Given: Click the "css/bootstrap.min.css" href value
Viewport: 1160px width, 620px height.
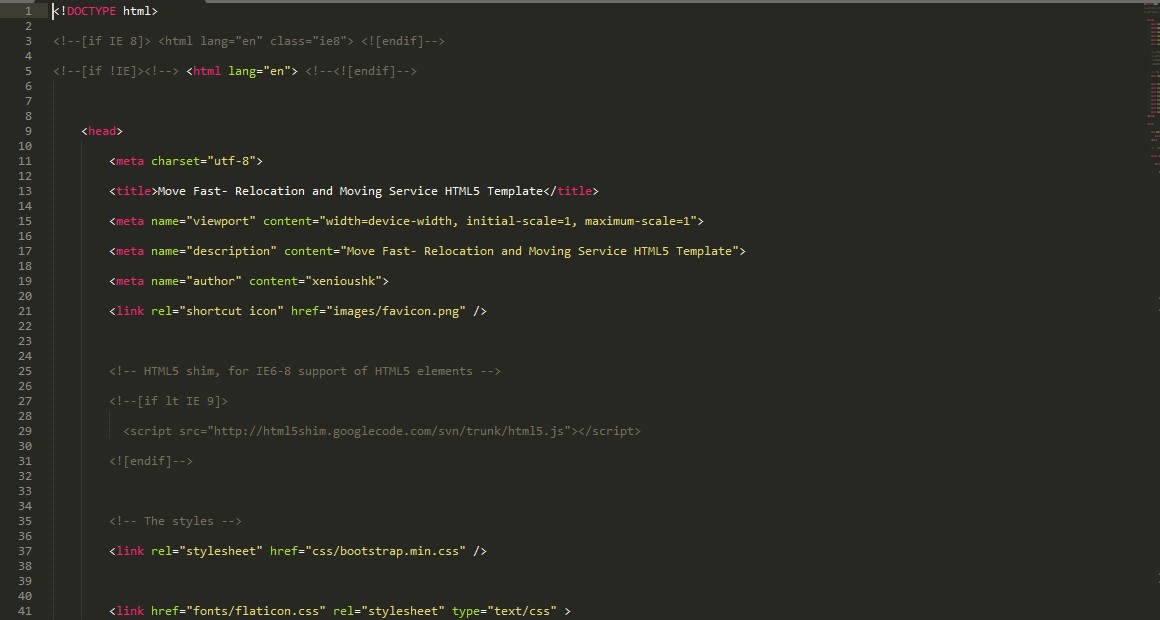Looking at the screenshot, I should point(385,551).
